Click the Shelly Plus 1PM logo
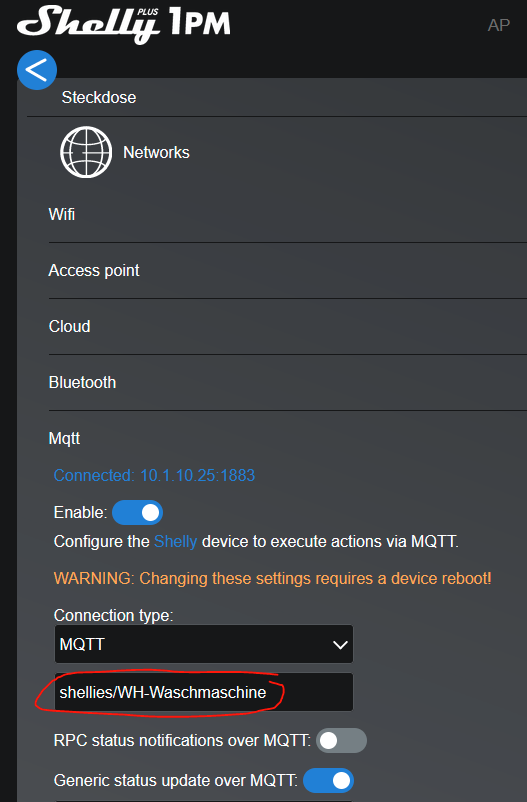 [124, 24]
